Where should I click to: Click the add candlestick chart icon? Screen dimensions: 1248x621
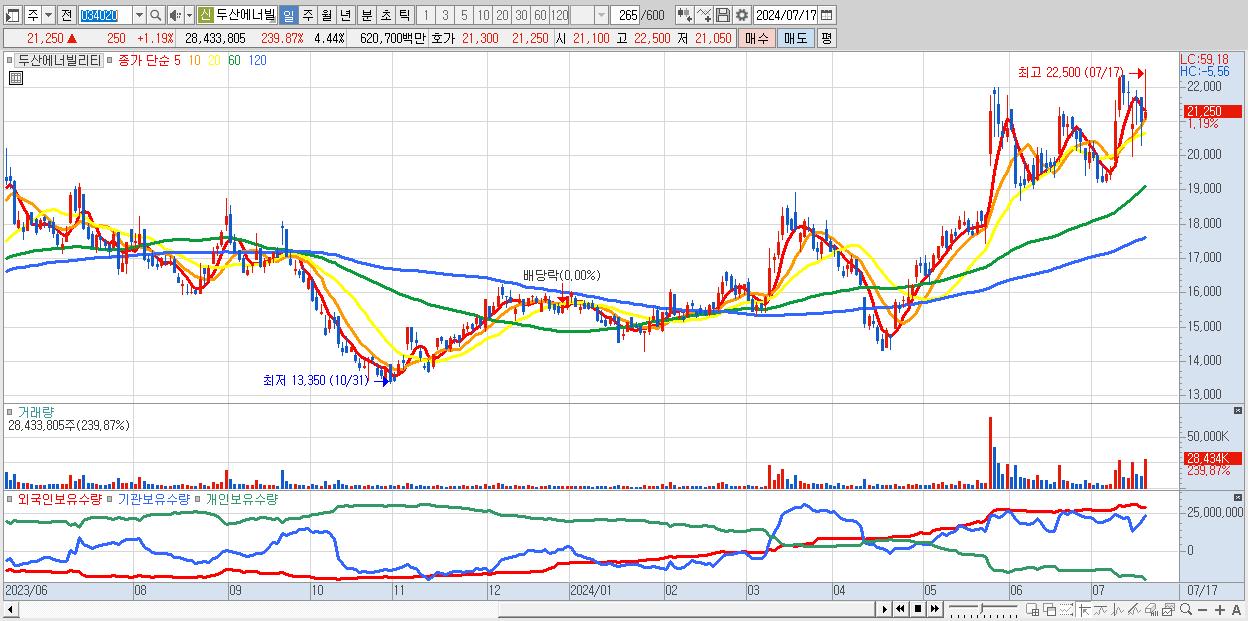coord(685,15)
